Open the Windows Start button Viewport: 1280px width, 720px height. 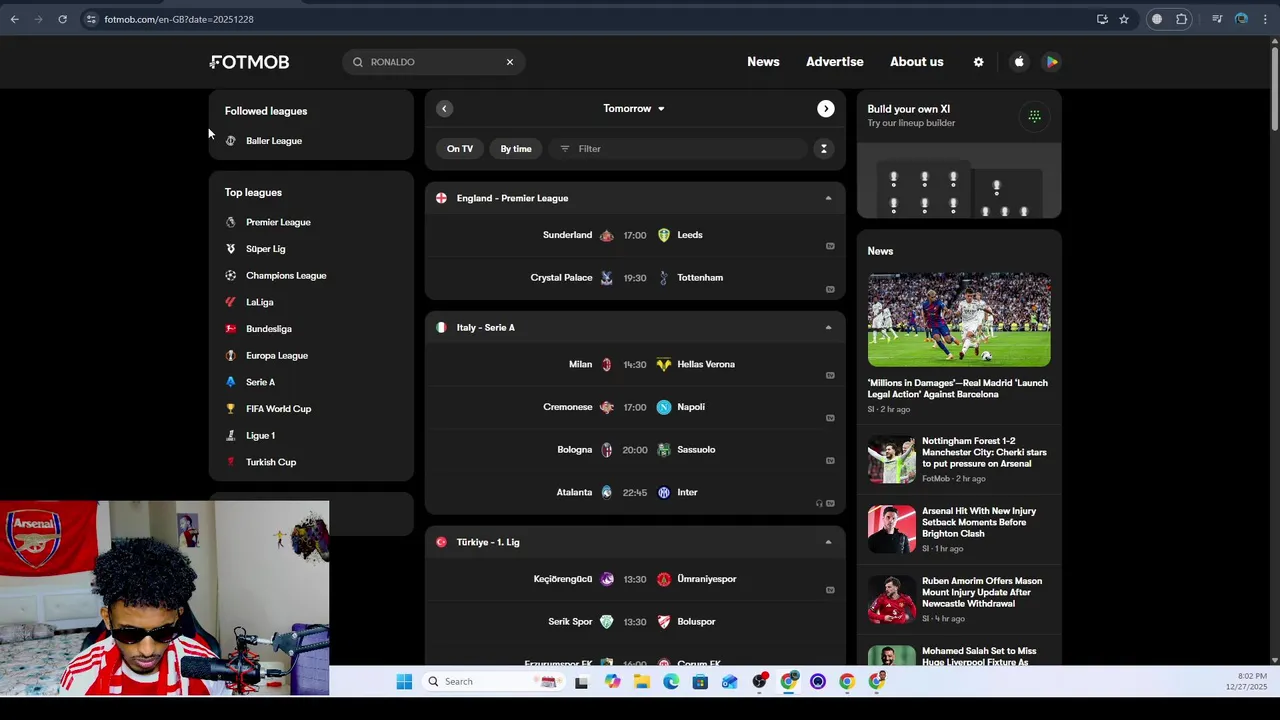[x=404, y=682]
